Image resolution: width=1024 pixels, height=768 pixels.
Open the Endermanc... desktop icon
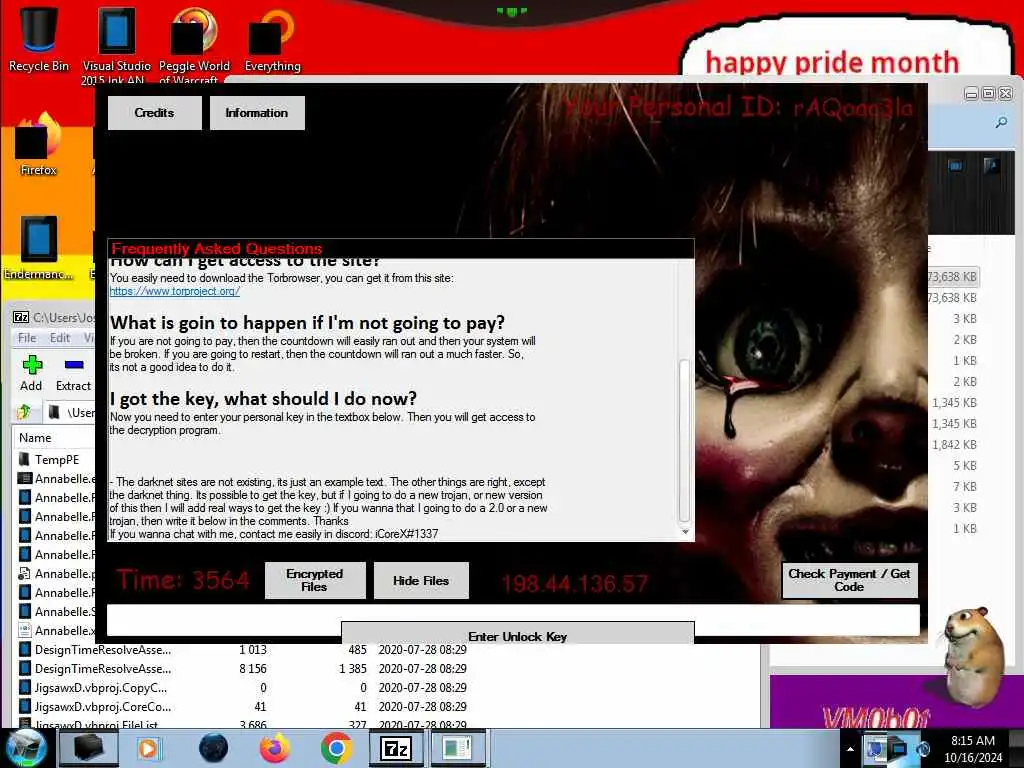pos(39,248)
